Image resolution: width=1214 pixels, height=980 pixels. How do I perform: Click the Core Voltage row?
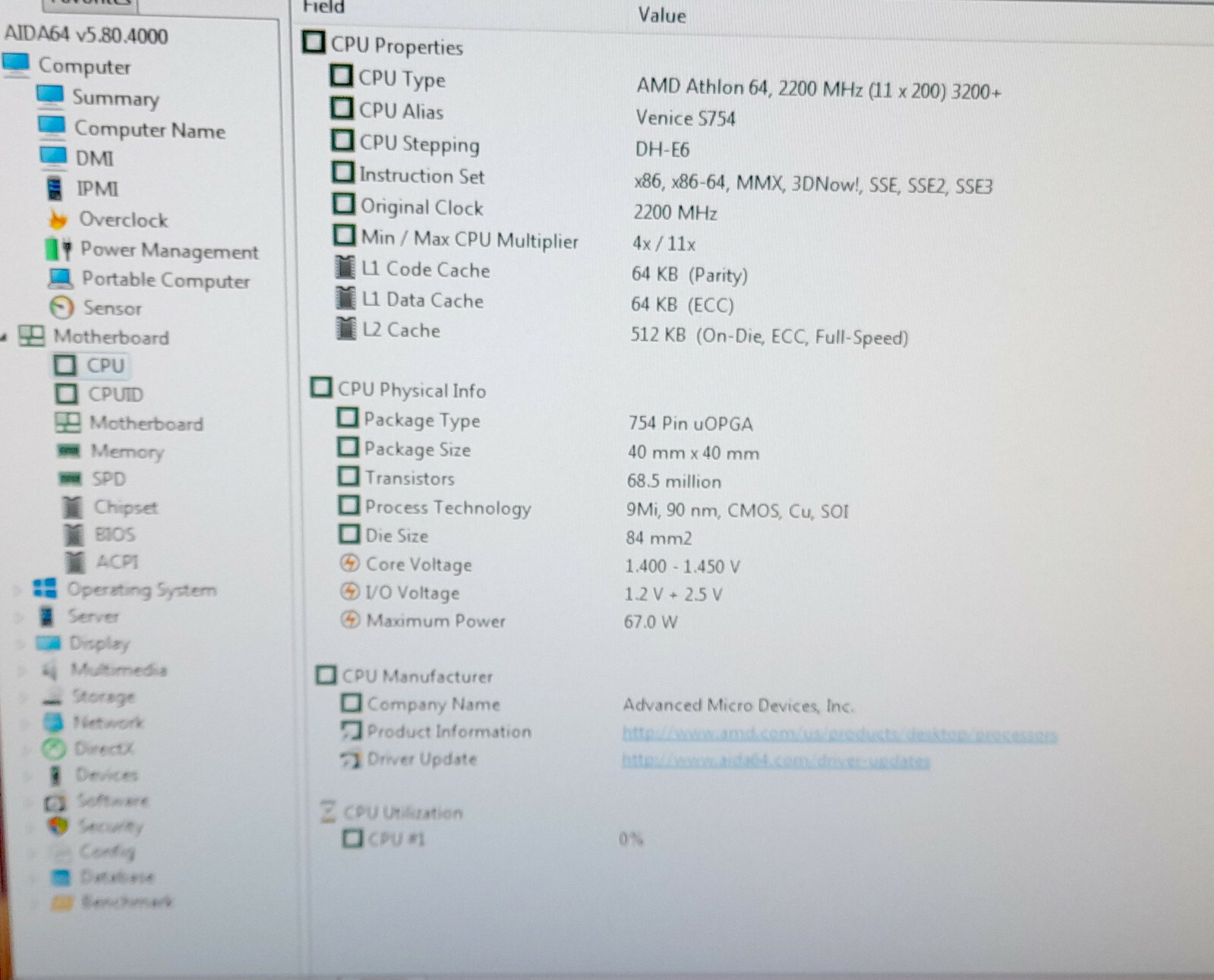[540, 565]
